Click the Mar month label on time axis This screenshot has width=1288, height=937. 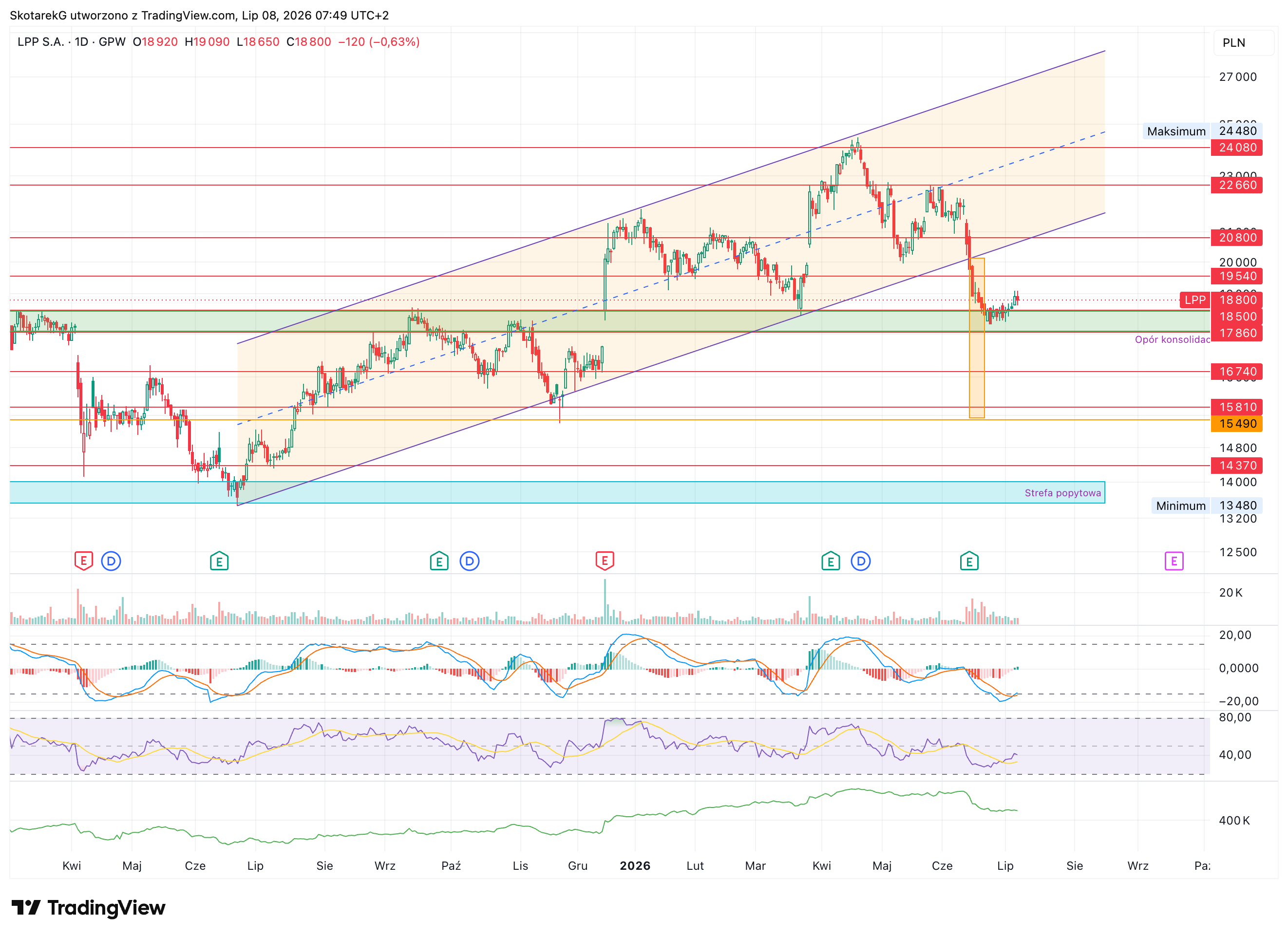tap(755, 865)
